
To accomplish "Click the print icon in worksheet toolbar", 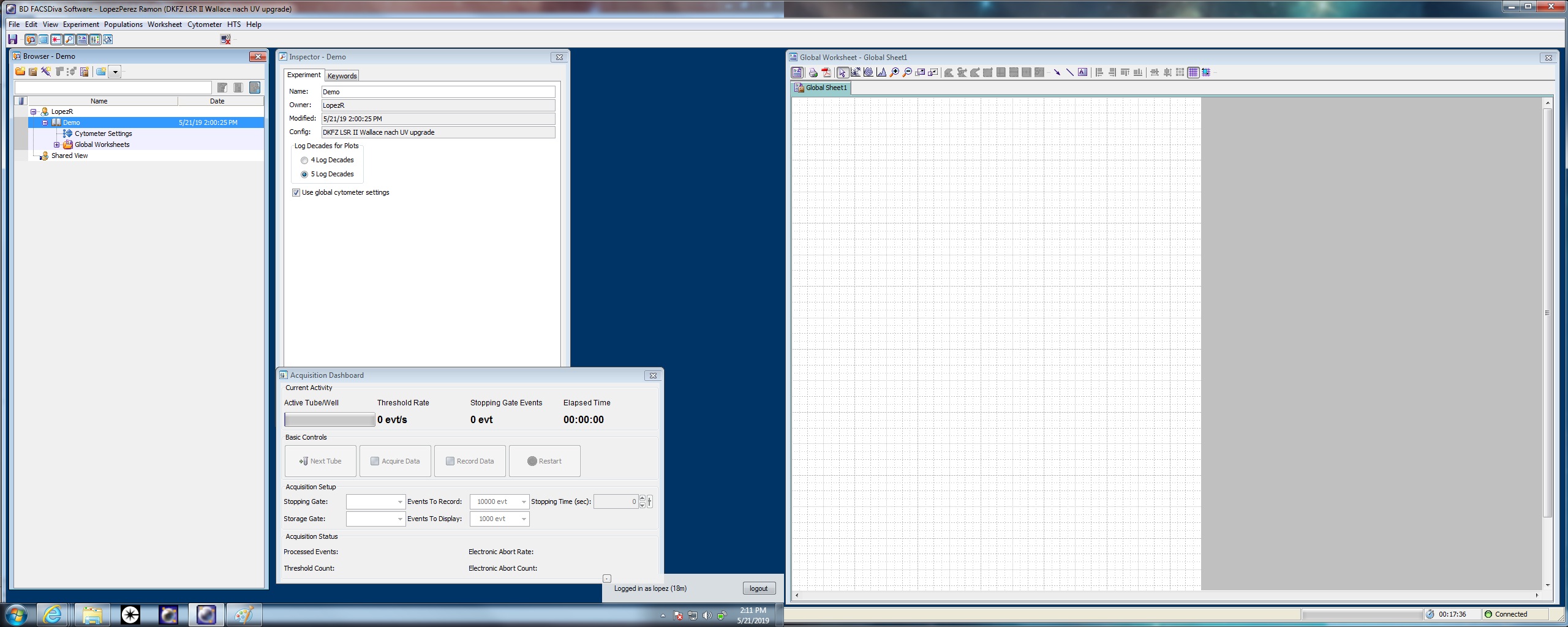I will coord(813,72).
